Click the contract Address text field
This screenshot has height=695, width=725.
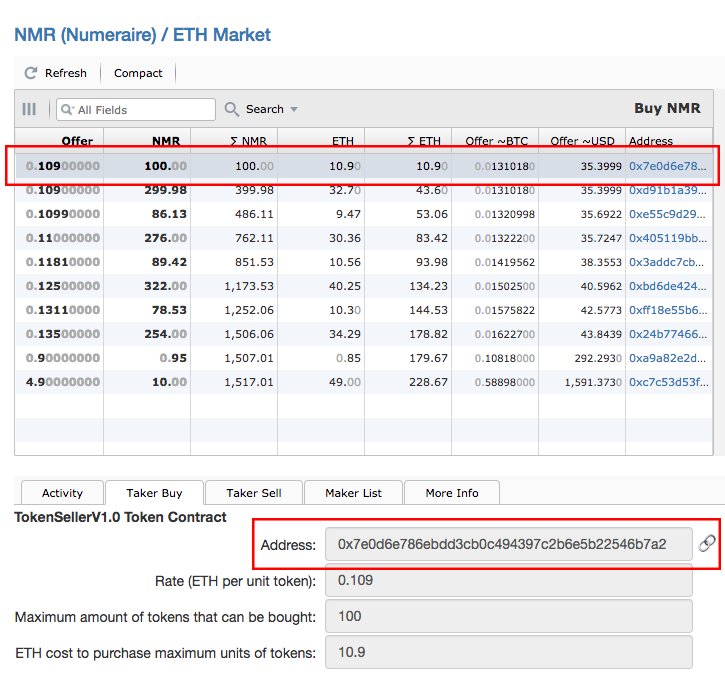pos(509,544)
